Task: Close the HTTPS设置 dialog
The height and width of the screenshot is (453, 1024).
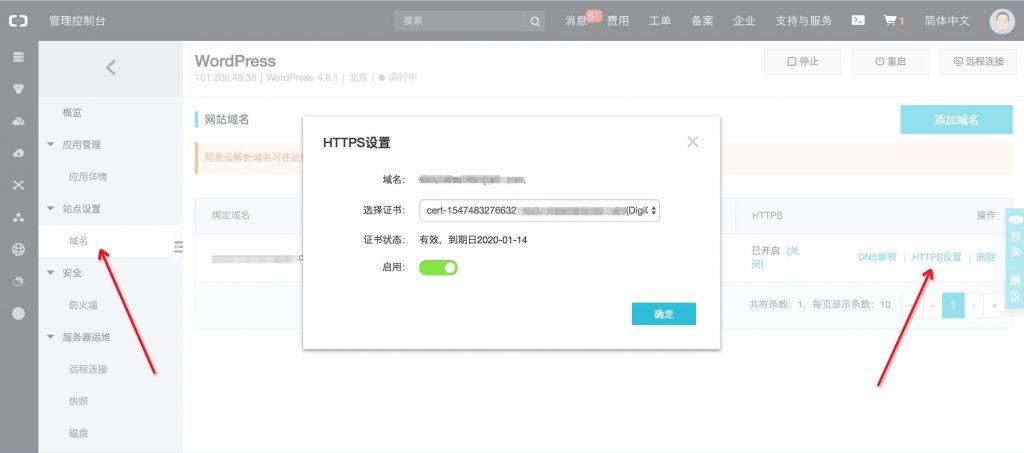Action: 693,142
